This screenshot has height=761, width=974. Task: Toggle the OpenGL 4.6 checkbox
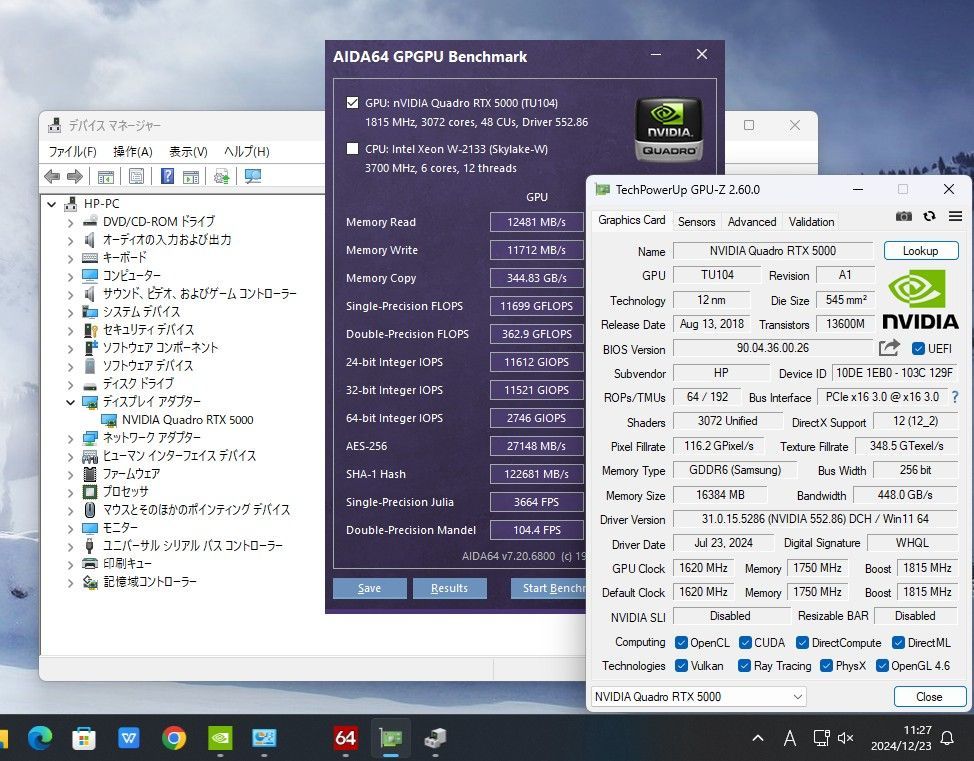pyautogui.click(x=882, y=665)
